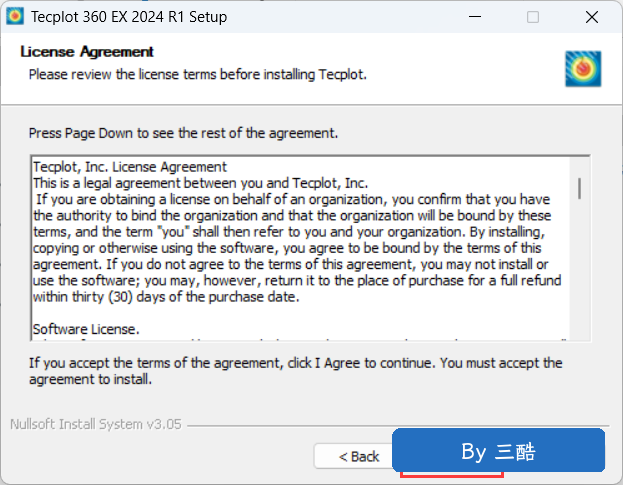Click the 'Tecplot, Inc. License Agreement' line
The width and height of the screenshot is (623, 485).
click(130, 167)
